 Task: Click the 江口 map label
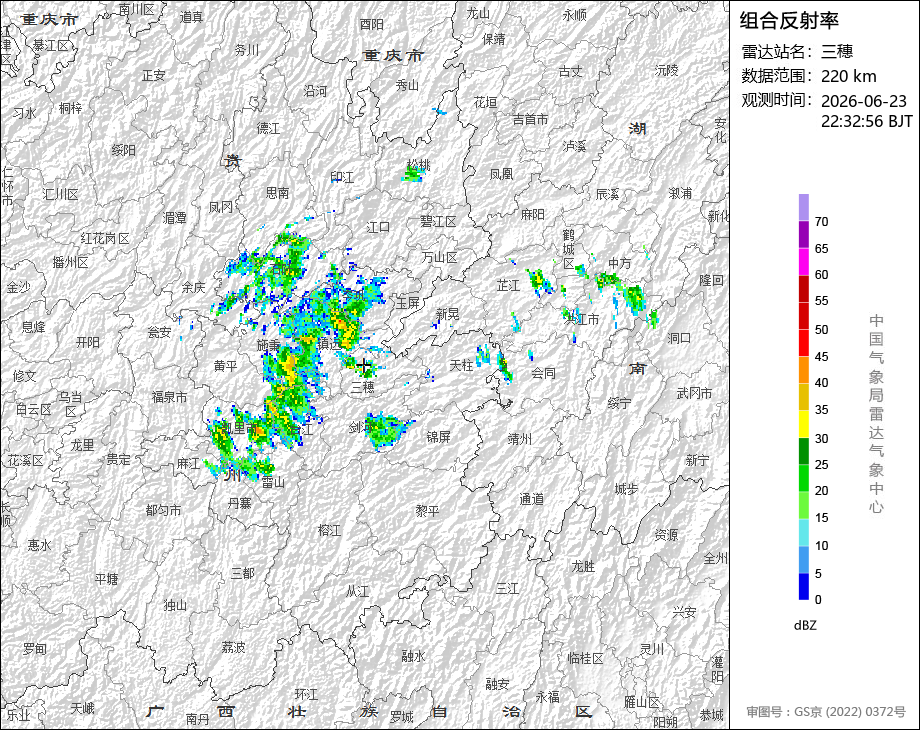[x=378, y=227]
